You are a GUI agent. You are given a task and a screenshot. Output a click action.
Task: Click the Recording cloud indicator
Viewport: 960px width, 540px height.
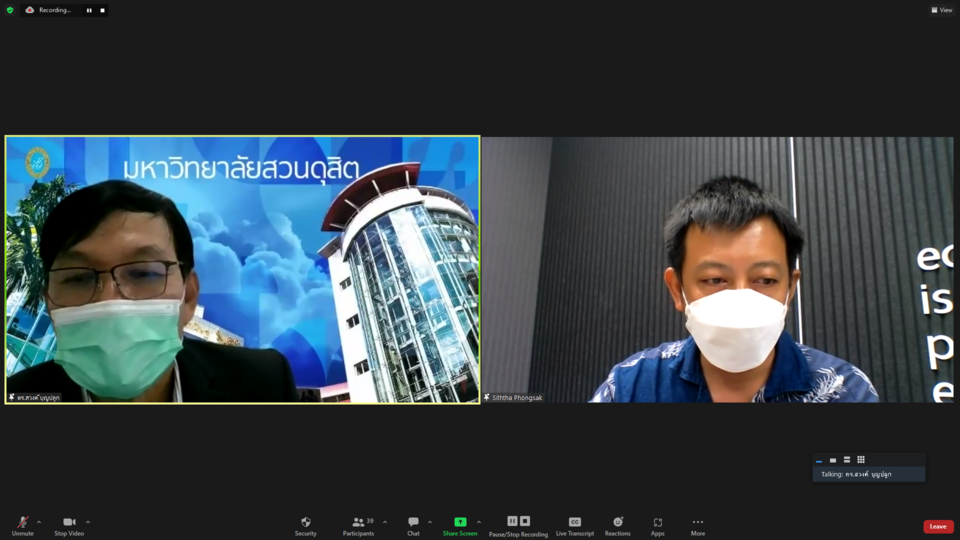(x=29, y=10)
